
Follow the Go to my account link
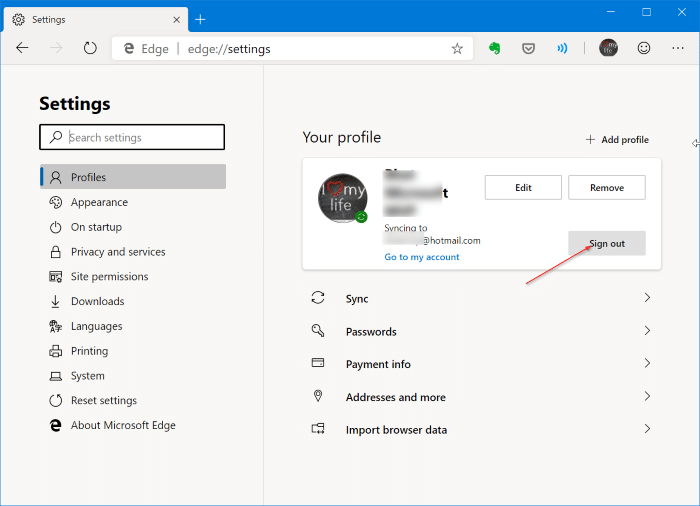click(422, 257)
